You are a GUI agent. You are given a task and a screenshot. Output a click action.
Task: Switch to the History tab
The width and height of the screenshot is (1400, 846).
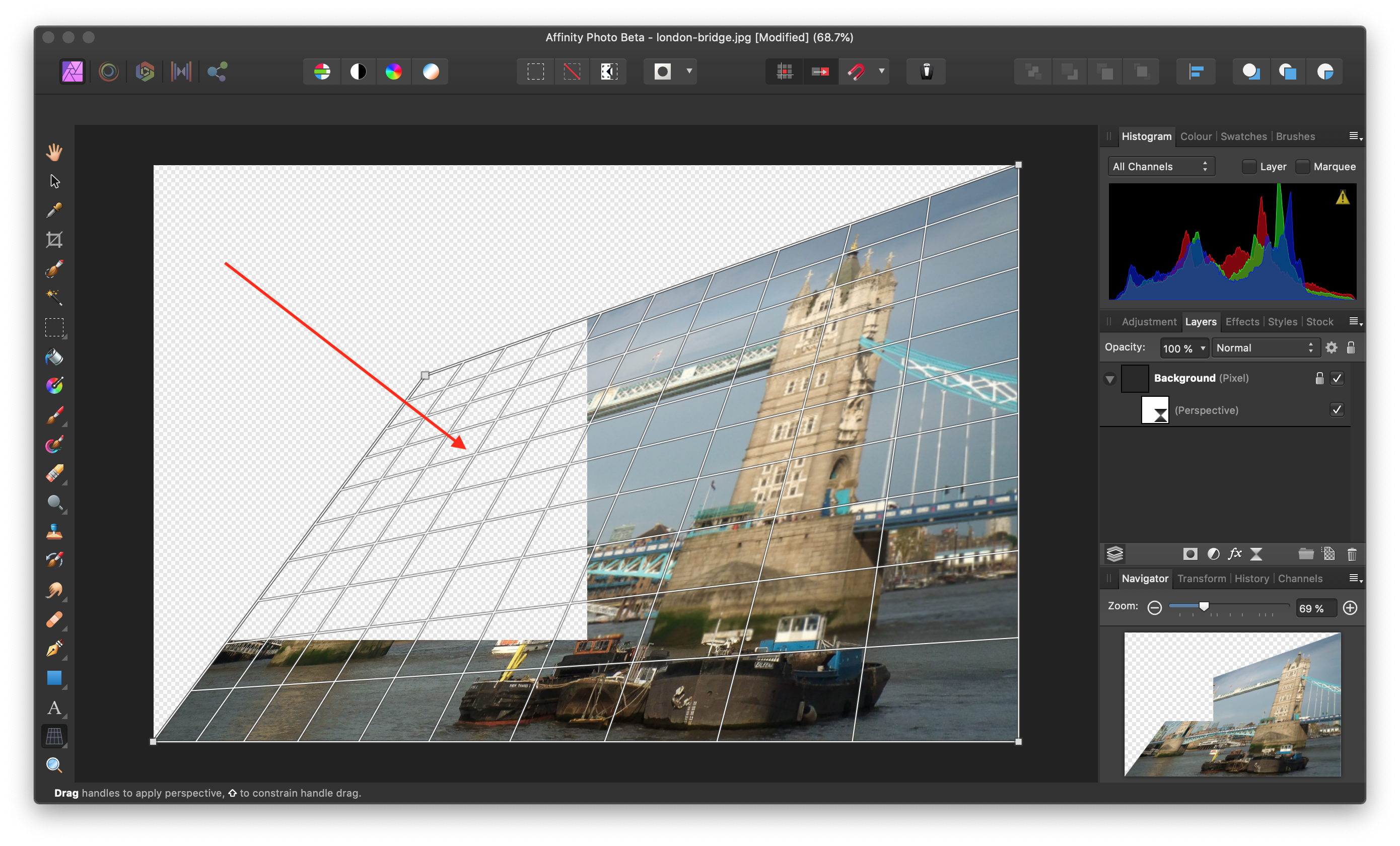pyautogui.click(x=1250, y=579)
